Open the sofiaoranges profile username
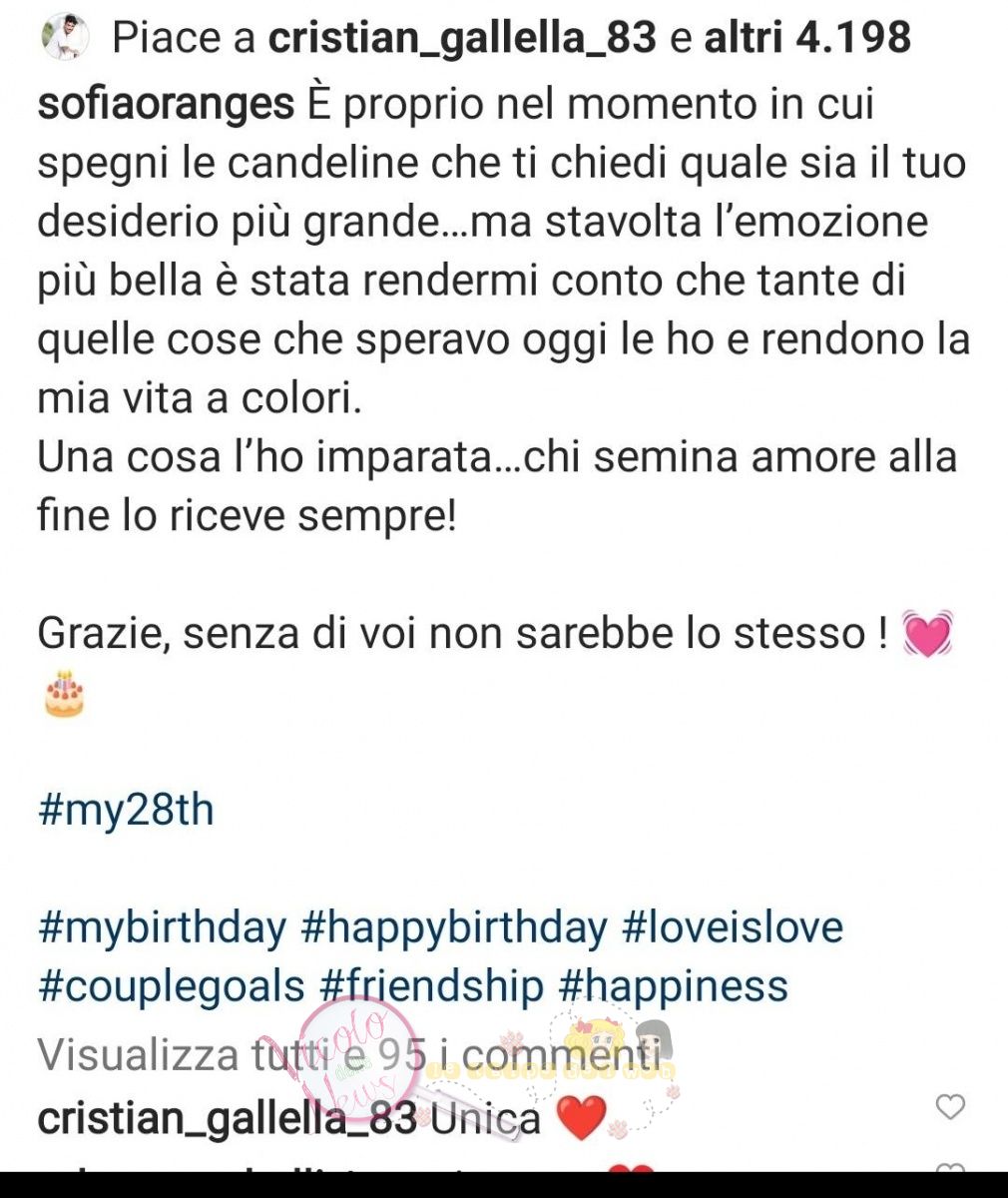The height and width of the screenshot is (1198, 1008). click(166, 104)
